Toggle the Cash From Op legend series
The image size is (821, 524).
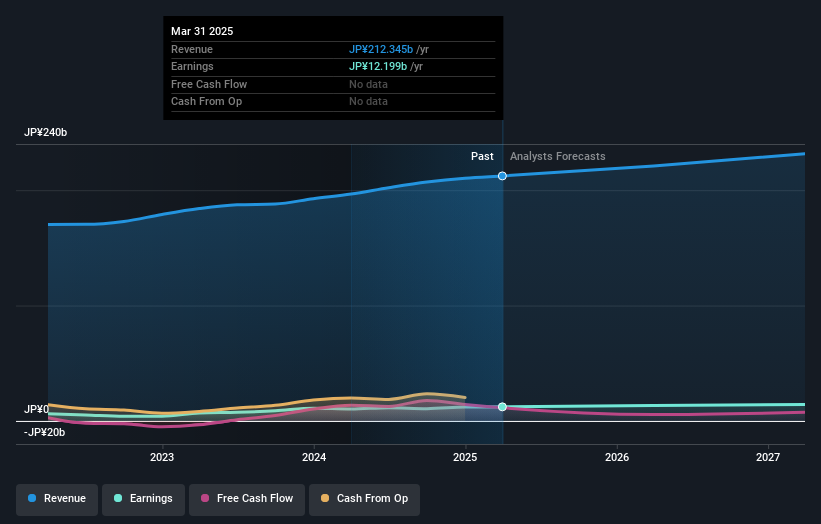pos(364,499)
